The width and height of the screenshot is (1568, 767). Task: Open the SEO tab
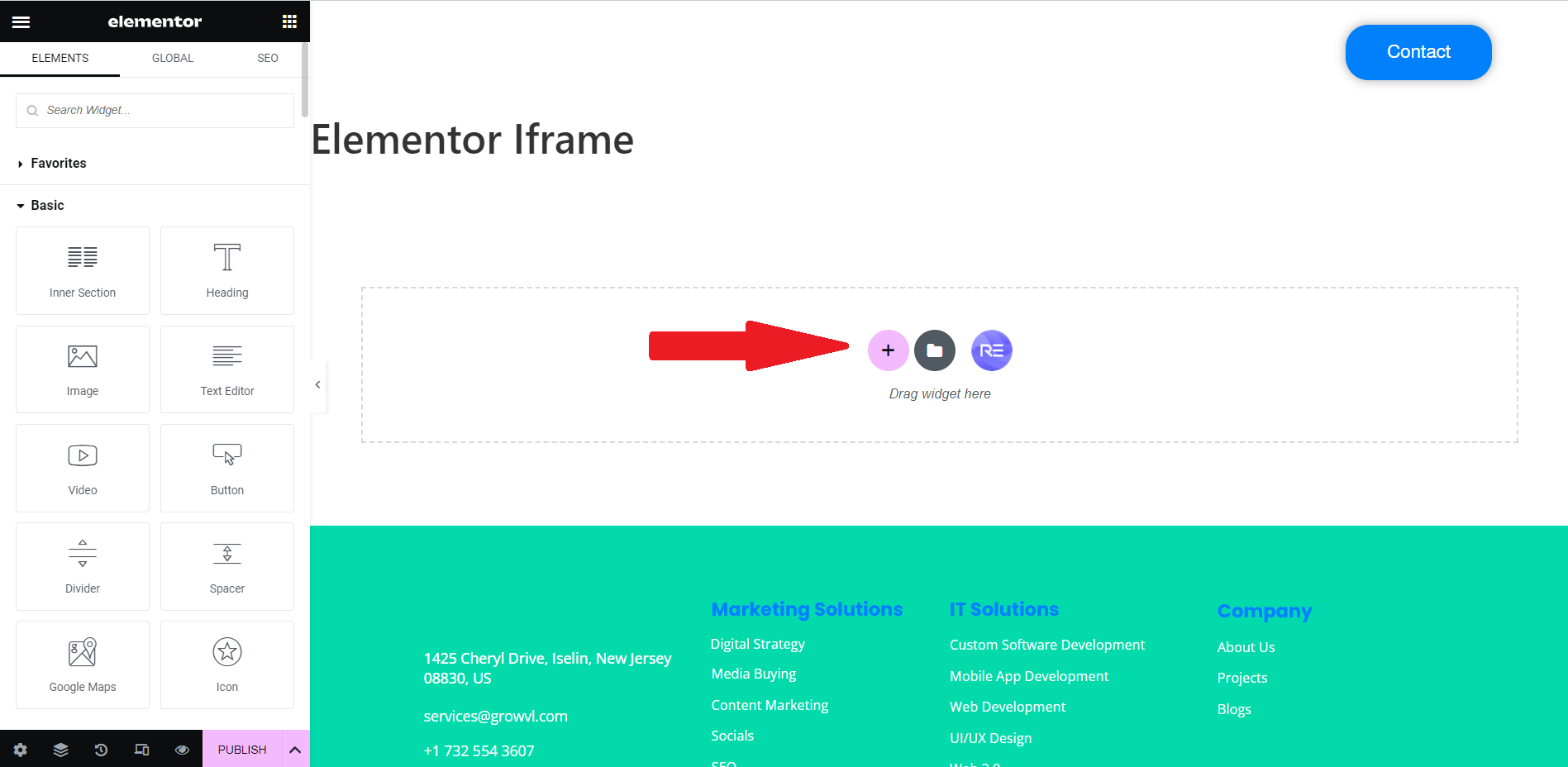[266, 58]
